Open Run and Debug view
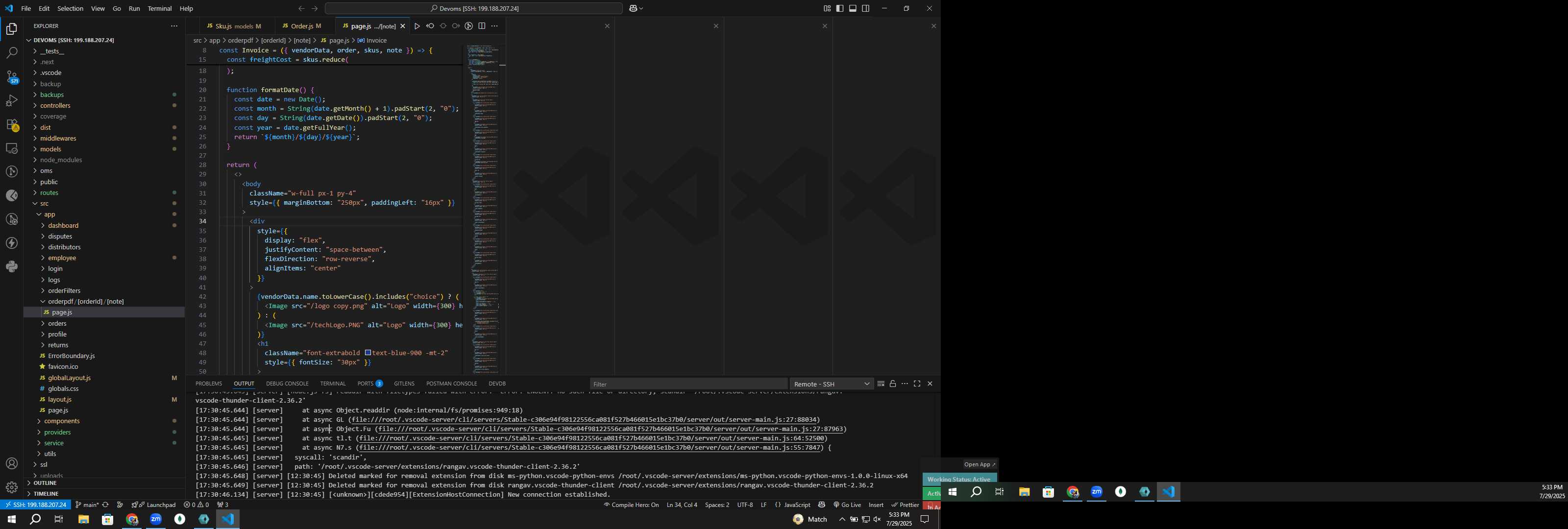The height and width of the screenshot is (529, 1568). 12,100
